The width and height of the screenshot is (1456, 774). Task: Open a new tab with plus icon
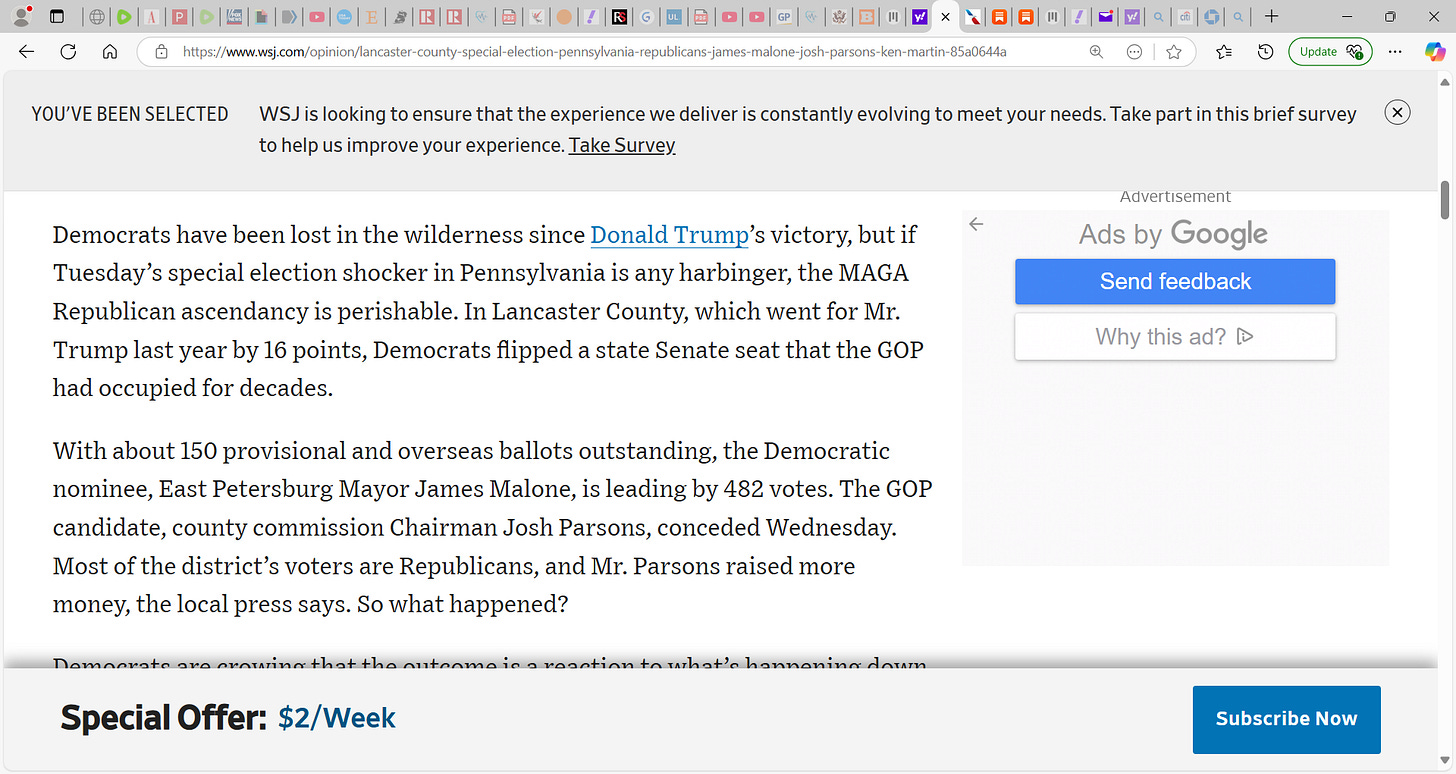1271,17
